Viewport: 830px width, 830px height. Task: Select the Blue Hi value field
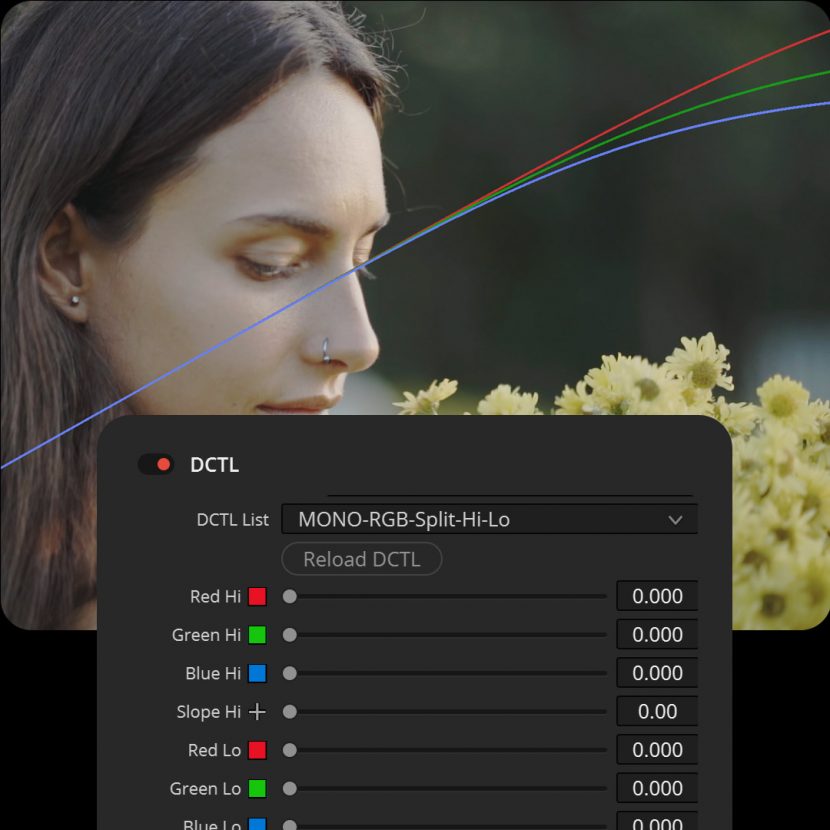[x=657, y=674]
